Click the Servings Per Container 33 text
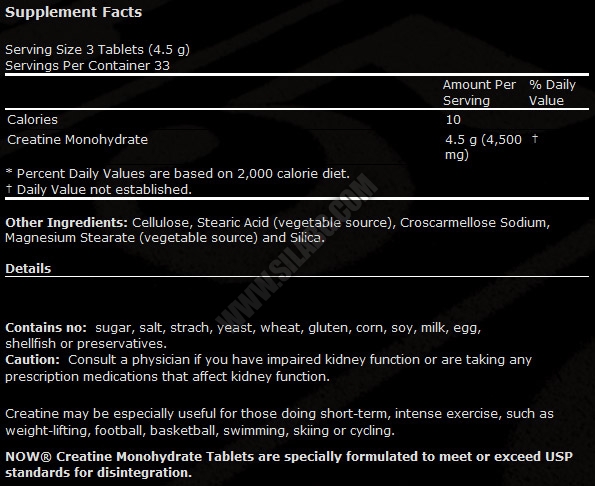This screenshot has height=486, width=595. [x=87, y=66]
